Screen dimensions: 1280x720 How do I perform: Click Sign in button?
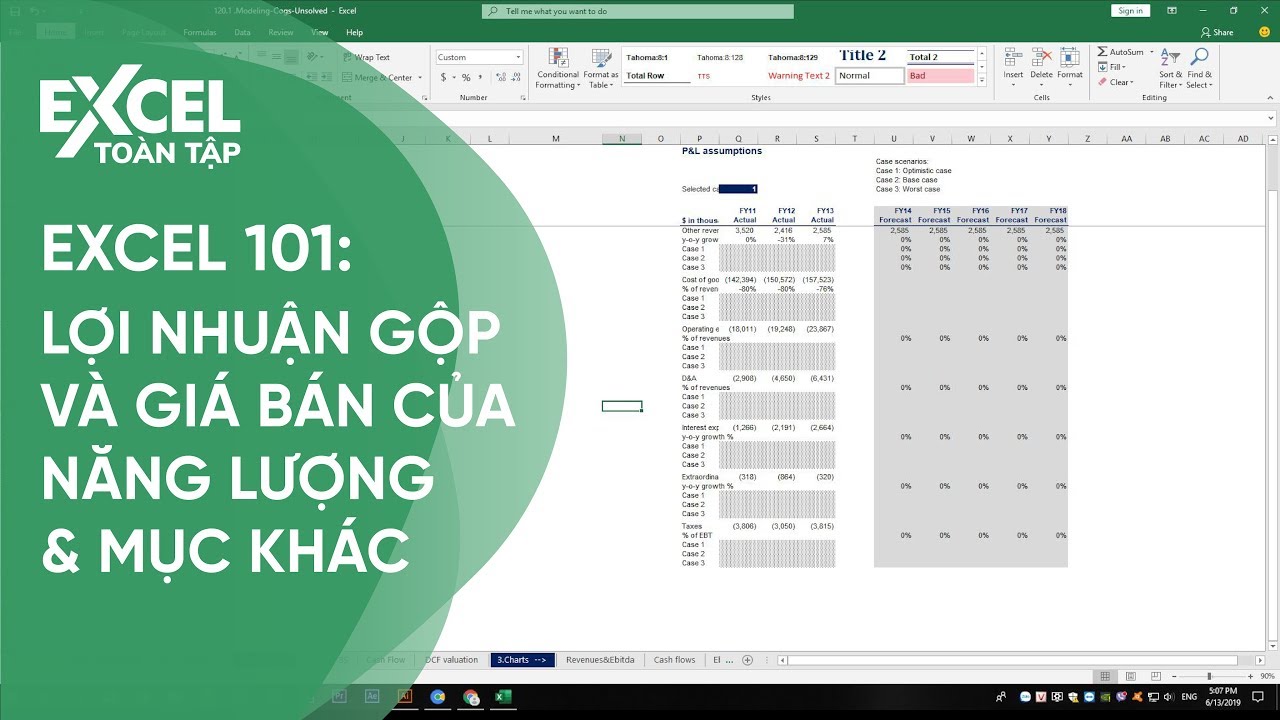1130,10
